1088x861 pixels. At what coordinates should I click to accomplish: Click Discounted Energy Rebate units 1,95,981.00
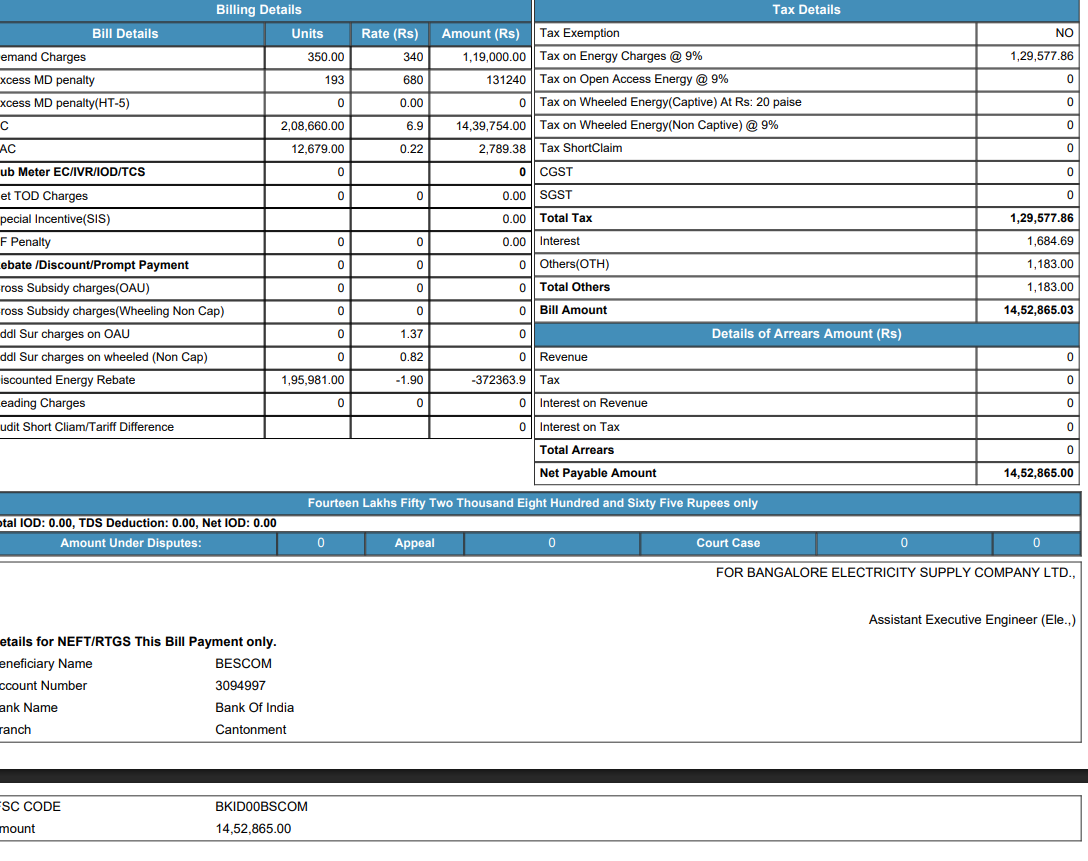[312, 380]
